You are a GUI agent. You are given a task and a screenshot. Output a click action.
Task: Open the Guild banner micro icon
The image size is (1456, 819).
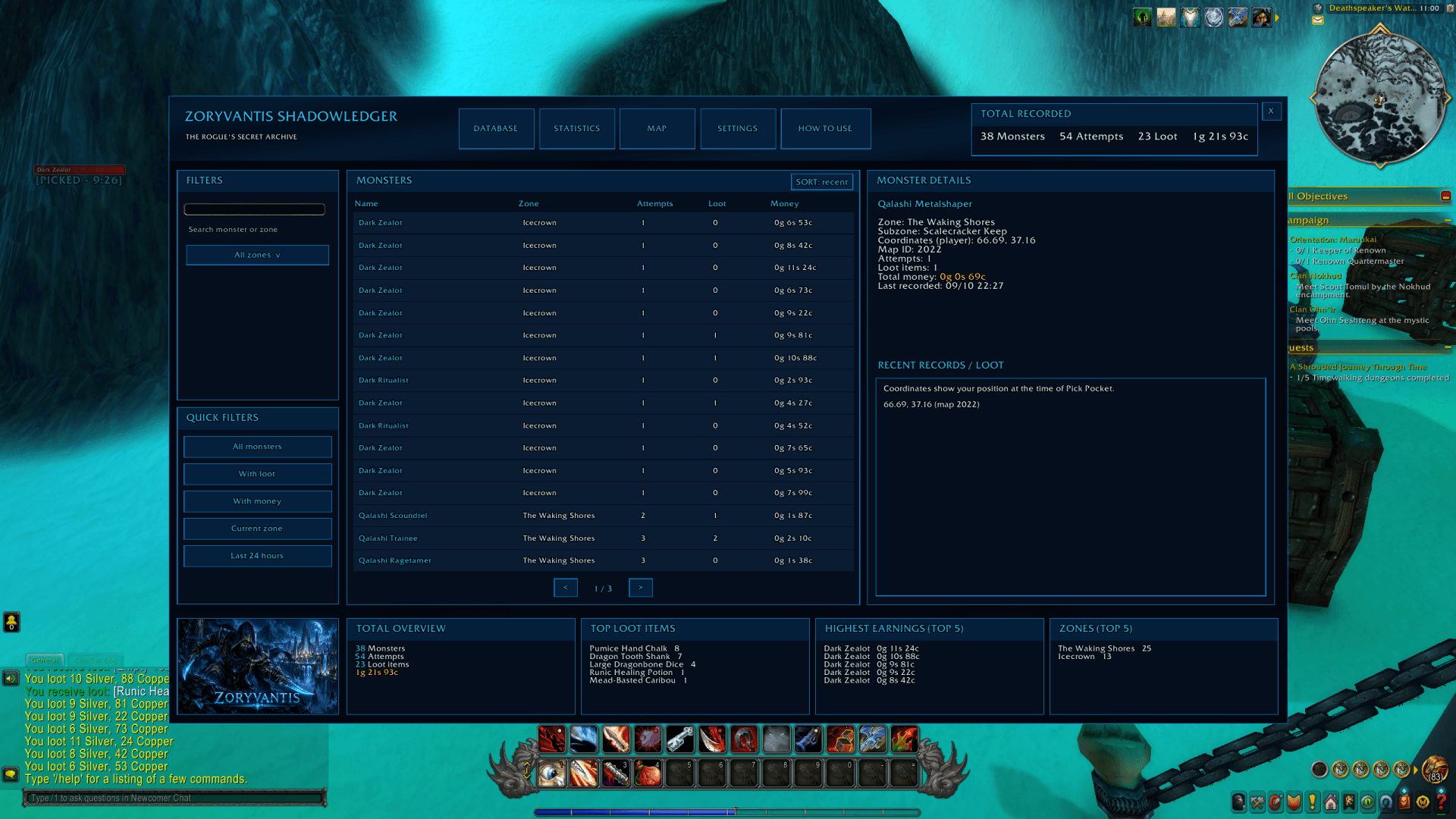(x=1349, y=802)
